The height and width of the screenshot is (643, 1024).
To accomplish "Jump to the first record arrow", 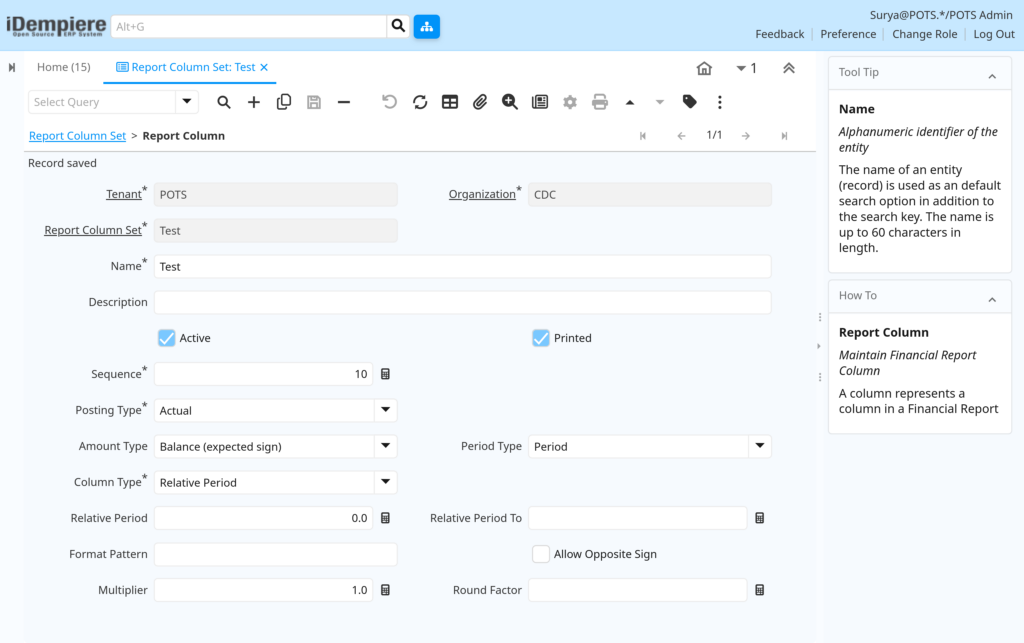I will (x=643, y=136).
